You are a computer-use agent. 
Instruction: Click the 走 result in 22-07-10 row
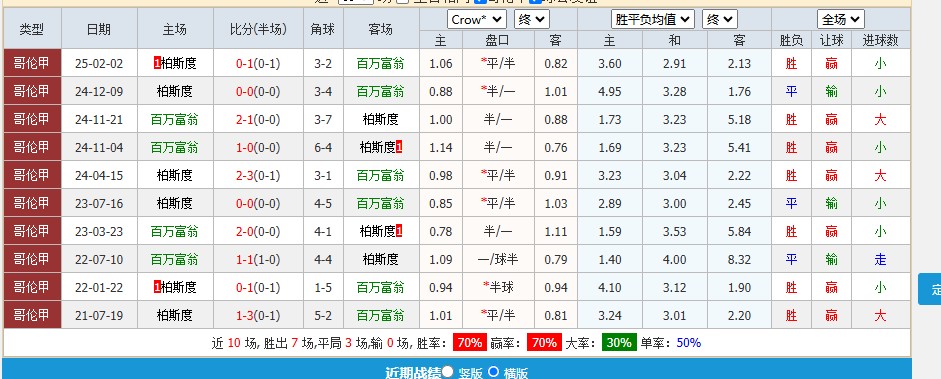880,260
